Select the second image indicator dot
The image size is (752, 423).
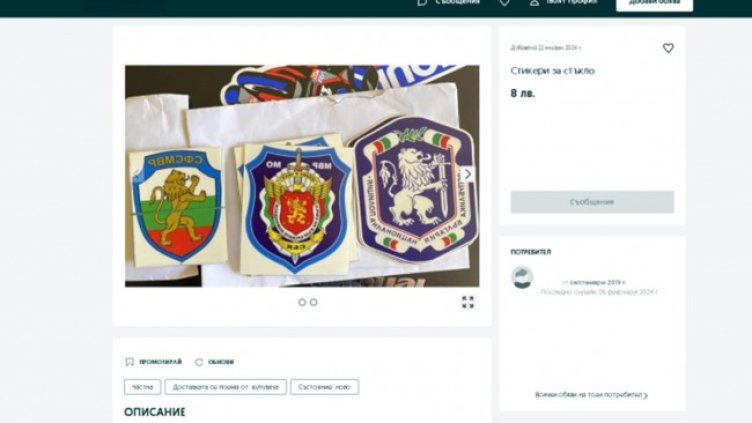click(314, 302)
